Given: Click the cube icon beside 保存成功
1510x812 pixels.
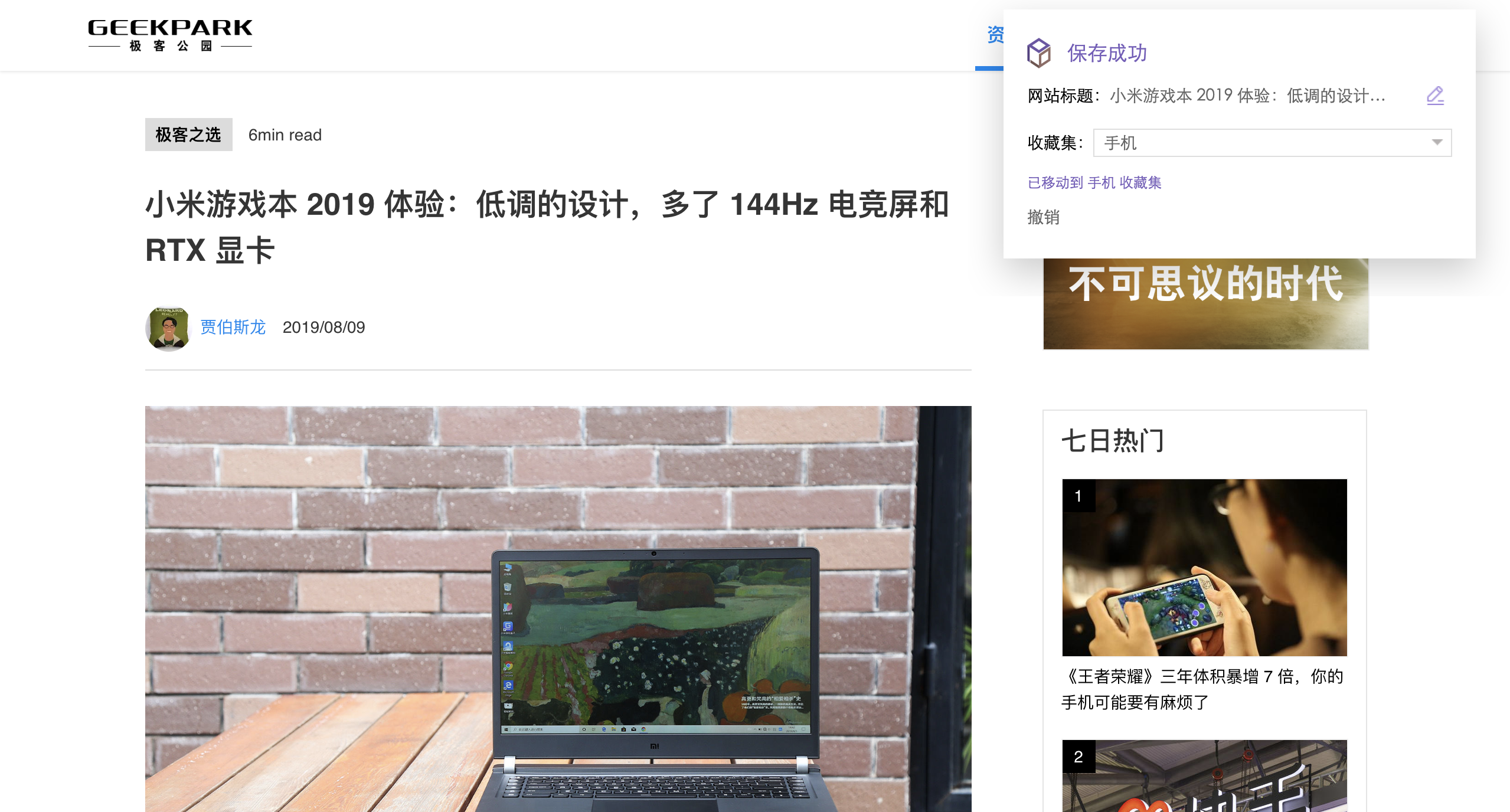Looking at the screenshot, I should [x=1039, y=53].
